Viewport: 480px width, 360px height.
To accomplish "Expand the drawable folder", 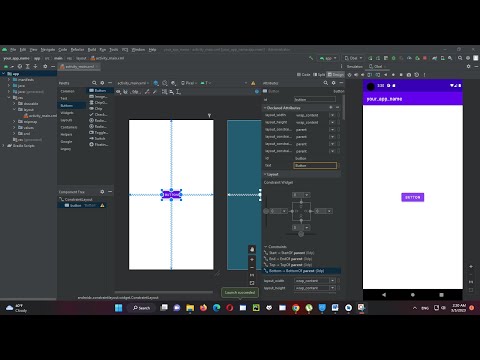I will tap(14, 104).
